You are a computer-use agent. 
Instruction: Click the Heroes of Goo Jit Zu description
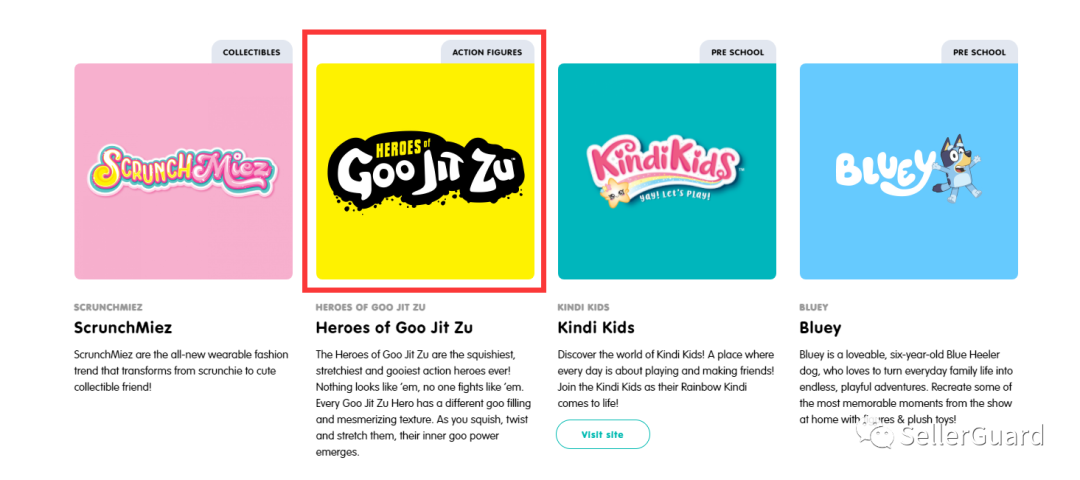424,403
